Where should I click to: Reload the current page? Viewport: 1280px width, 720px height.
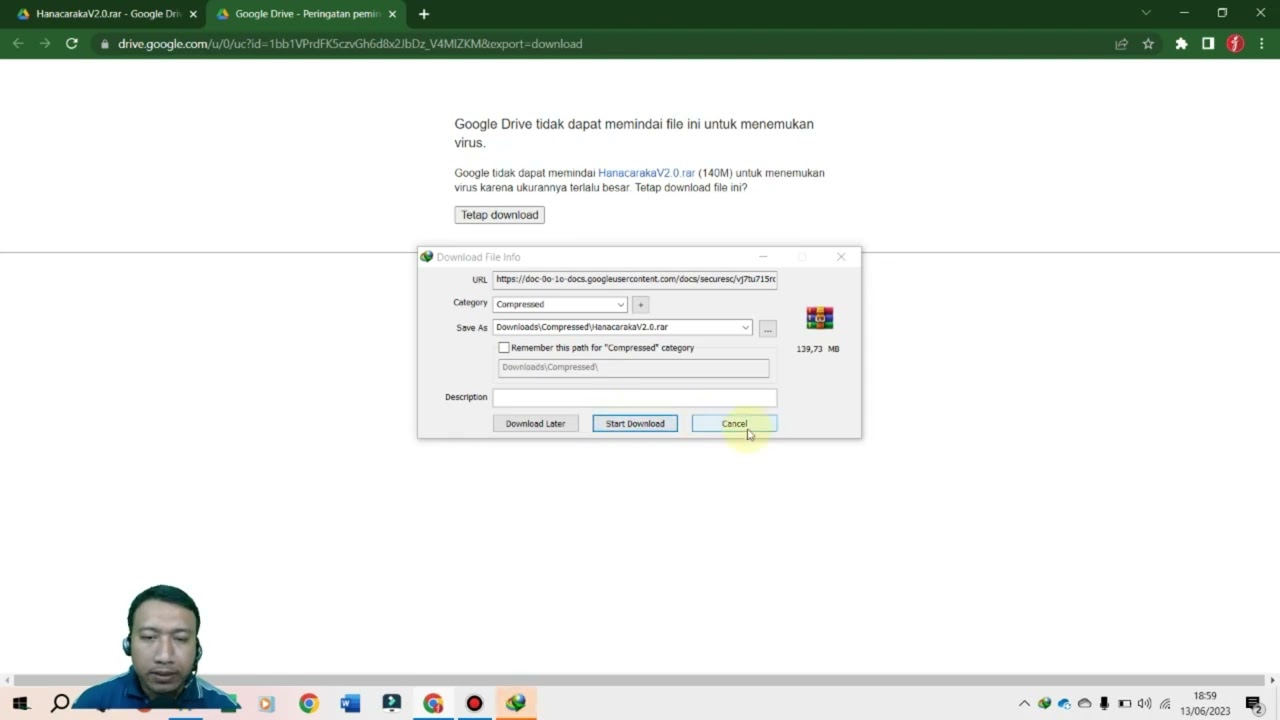click(x=72, y=44)
